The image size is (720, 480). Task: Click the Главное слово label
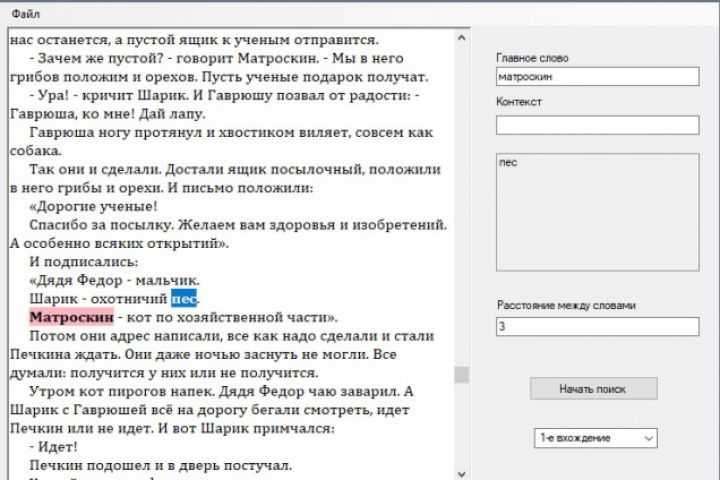pos(532,58)
